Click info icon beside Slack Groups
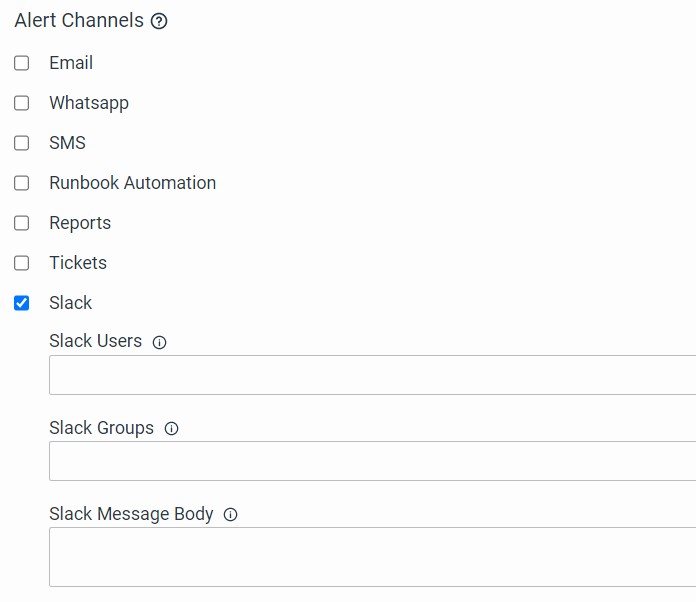 [x=171, y=429]
